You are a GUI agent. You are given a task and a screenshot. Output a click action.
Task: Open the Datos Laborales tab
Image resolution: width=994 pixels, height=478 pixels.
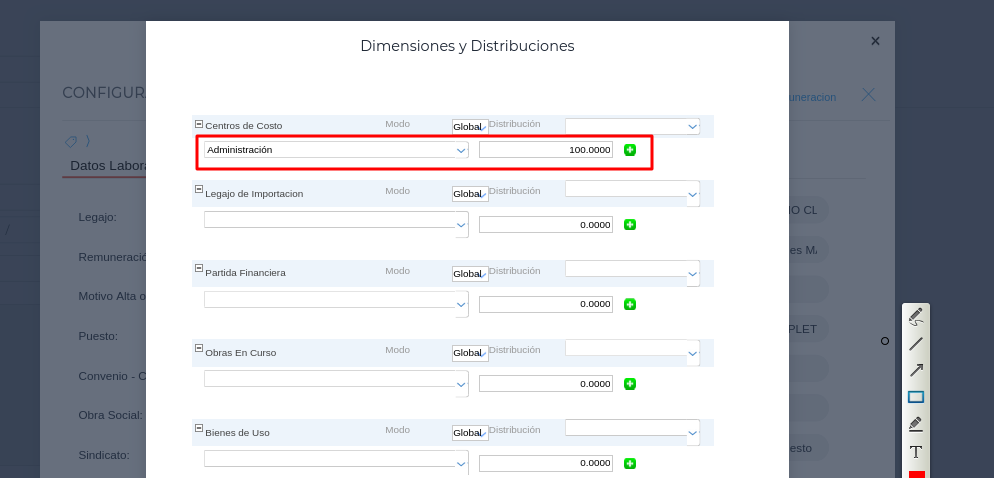click(106, 166)
